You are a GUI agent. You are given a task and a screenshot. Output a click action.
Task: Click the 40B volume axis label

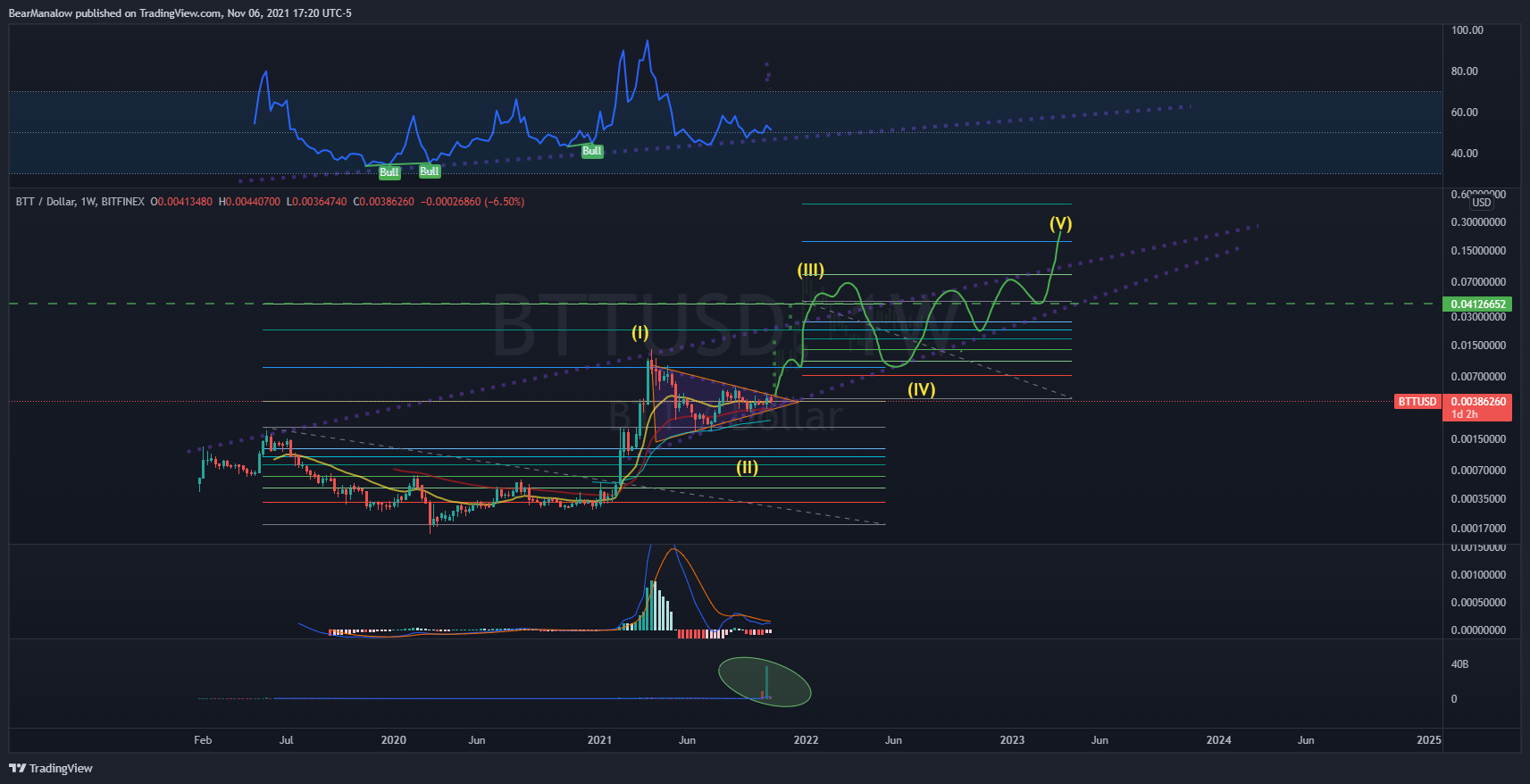(x=1459, y=664)
